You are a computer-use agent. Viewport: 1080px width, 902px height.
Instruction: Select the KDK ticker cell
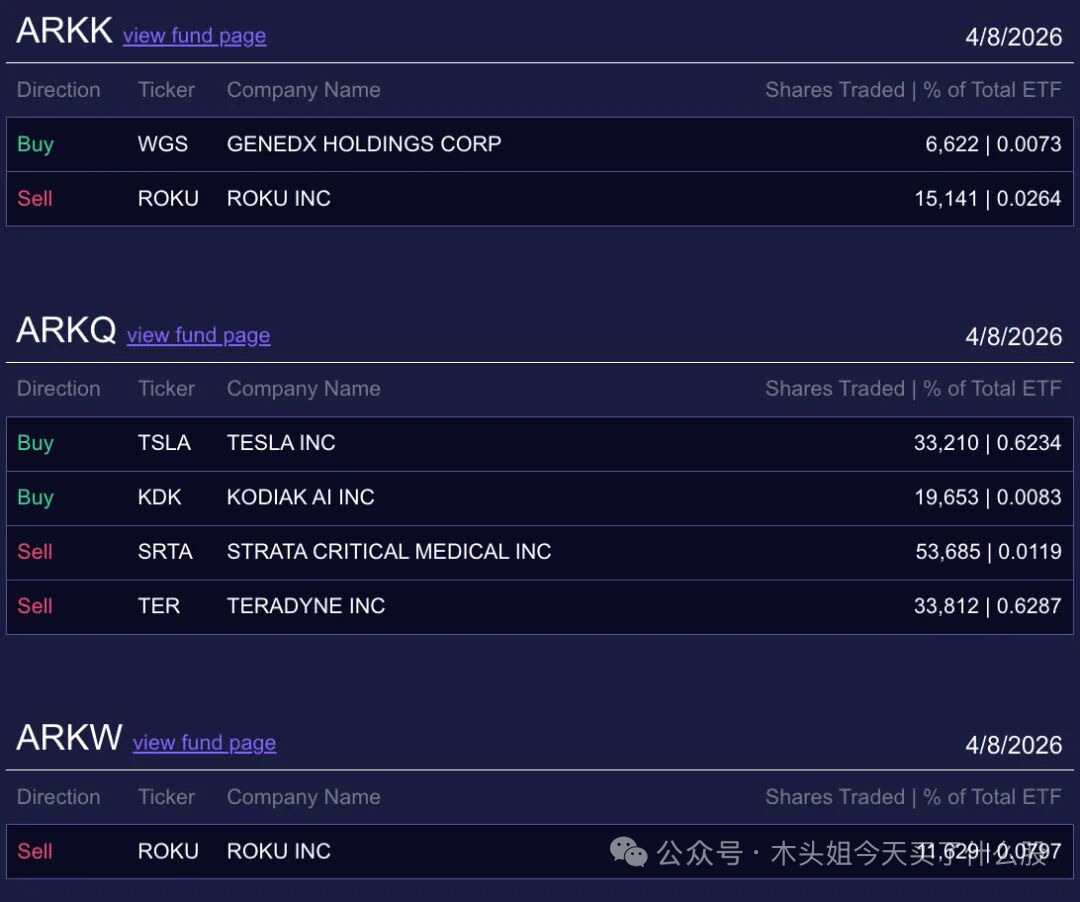click(x=159, y=496)
